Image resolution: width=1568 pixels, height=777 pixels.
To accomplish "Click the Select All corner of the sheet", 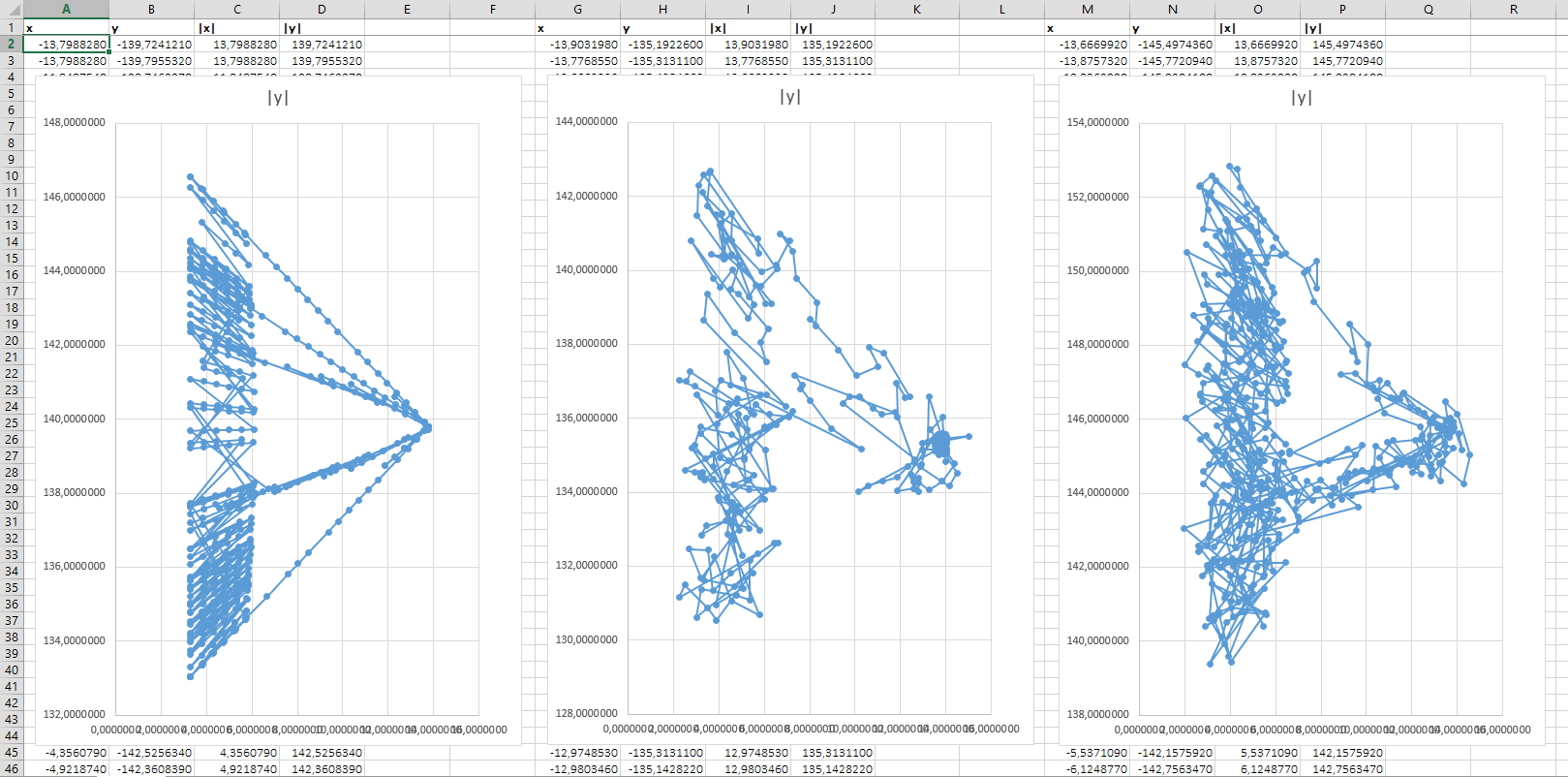I will (x=11, y=9).
